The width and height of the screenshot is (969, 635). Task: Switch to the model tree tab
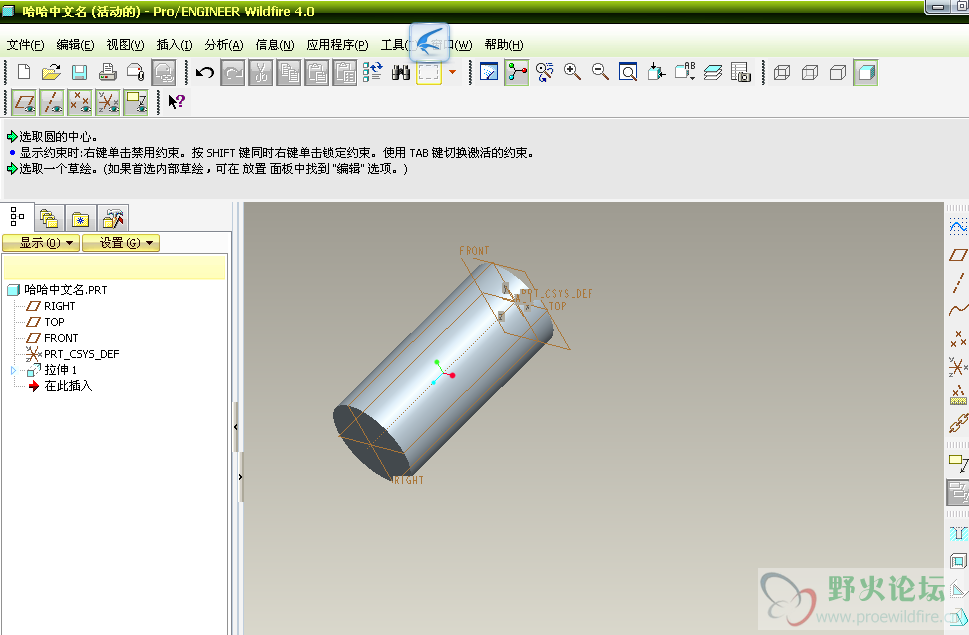tap(17, 217)
